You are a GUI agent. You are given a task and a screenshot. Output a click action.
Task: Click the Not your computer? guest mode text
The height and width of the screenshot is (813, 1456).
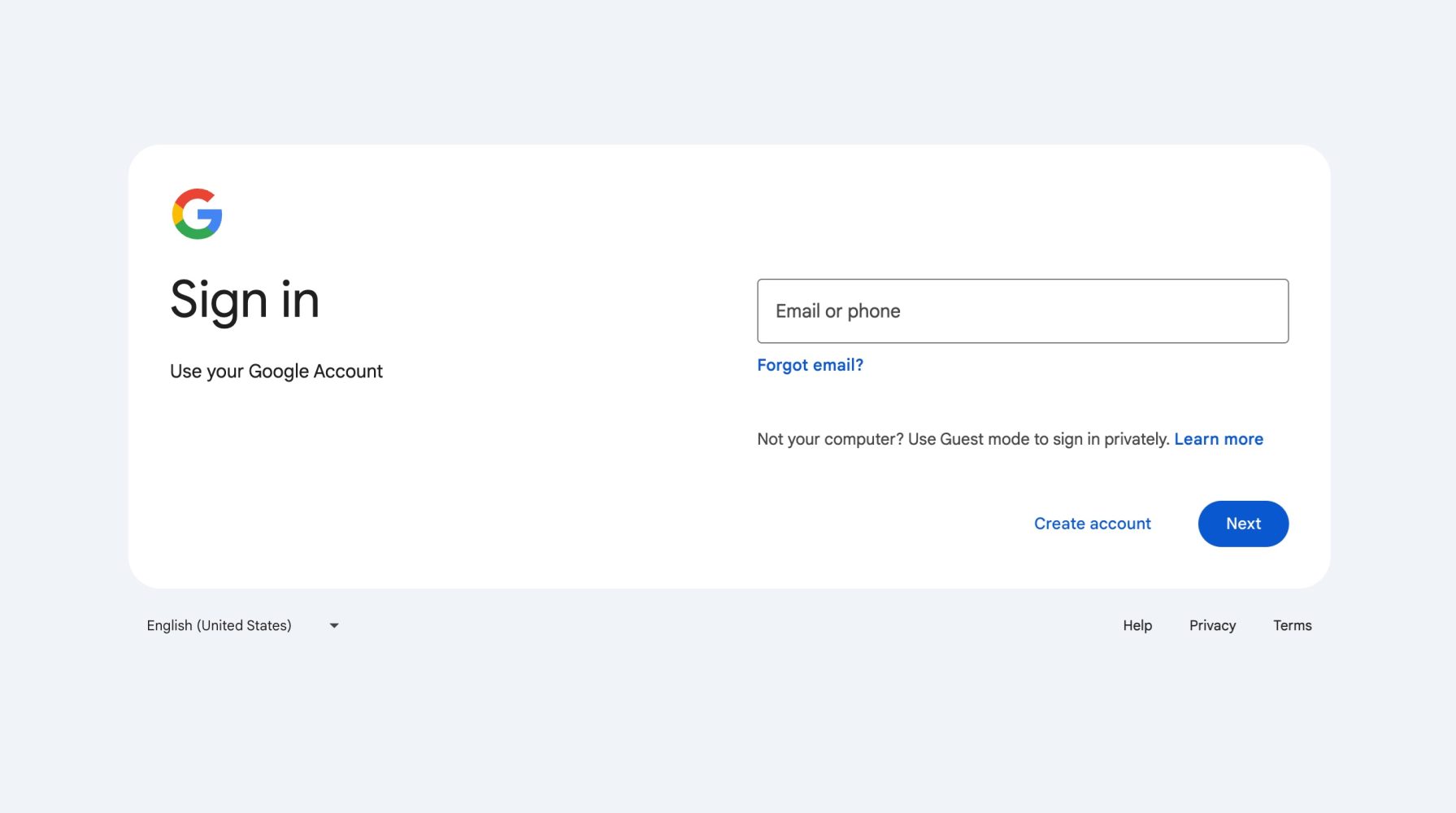(x=963, y=439)
